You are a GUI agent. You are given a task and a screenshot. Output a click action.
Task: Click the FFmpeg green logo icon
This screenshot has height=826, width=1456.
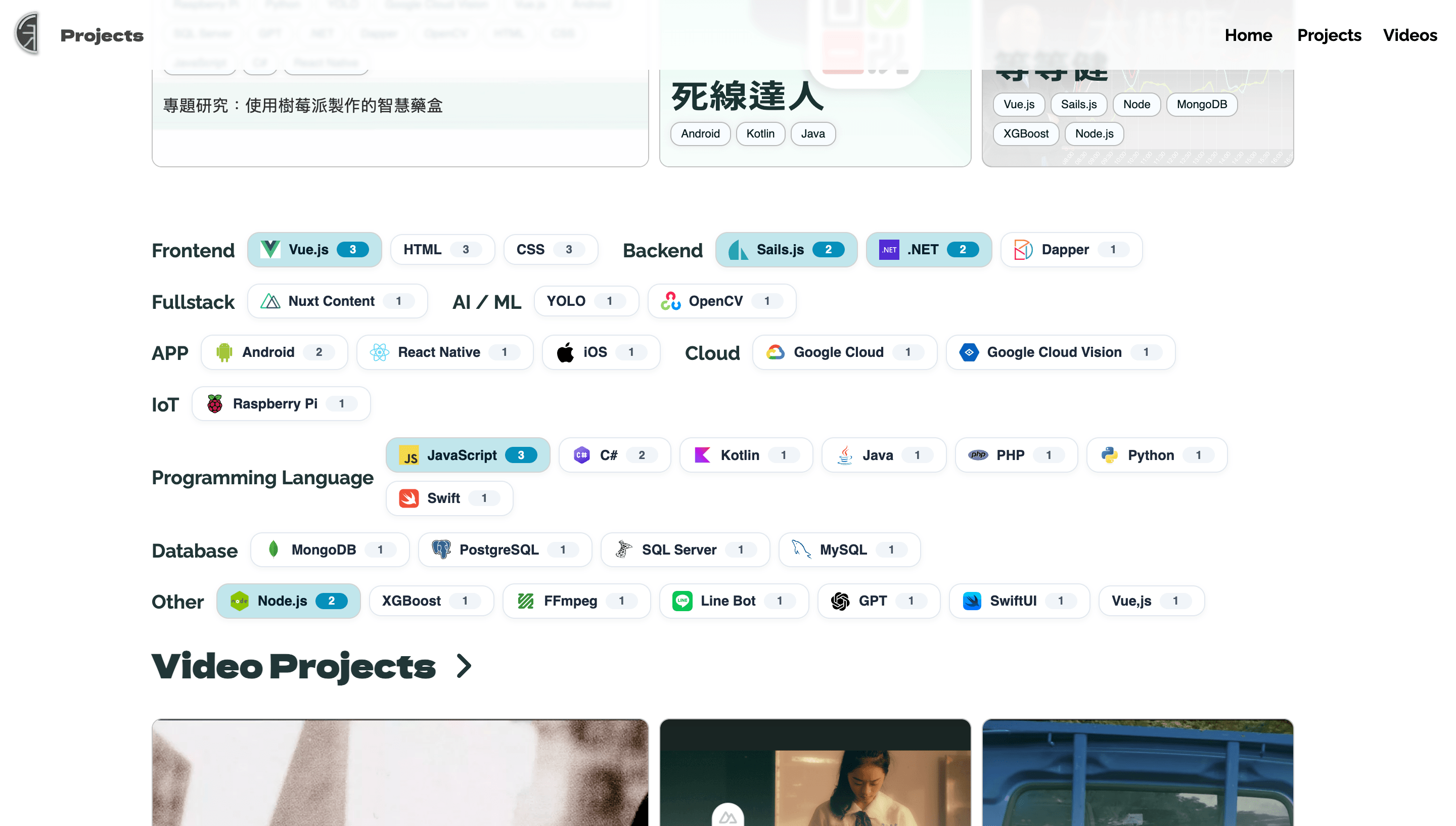point(526,602)
